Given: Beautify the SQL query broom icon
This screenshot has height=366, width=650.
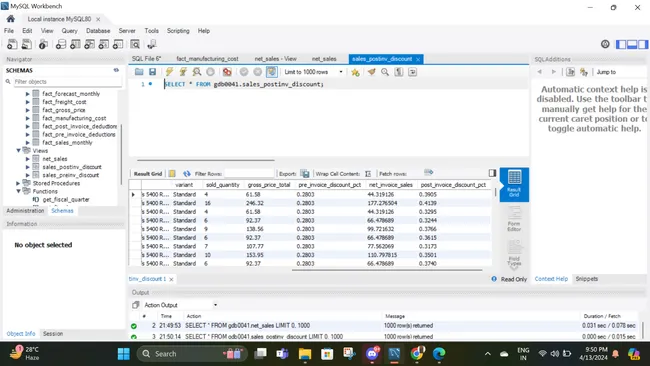Looking at the screenshot, I should [371, 72].
